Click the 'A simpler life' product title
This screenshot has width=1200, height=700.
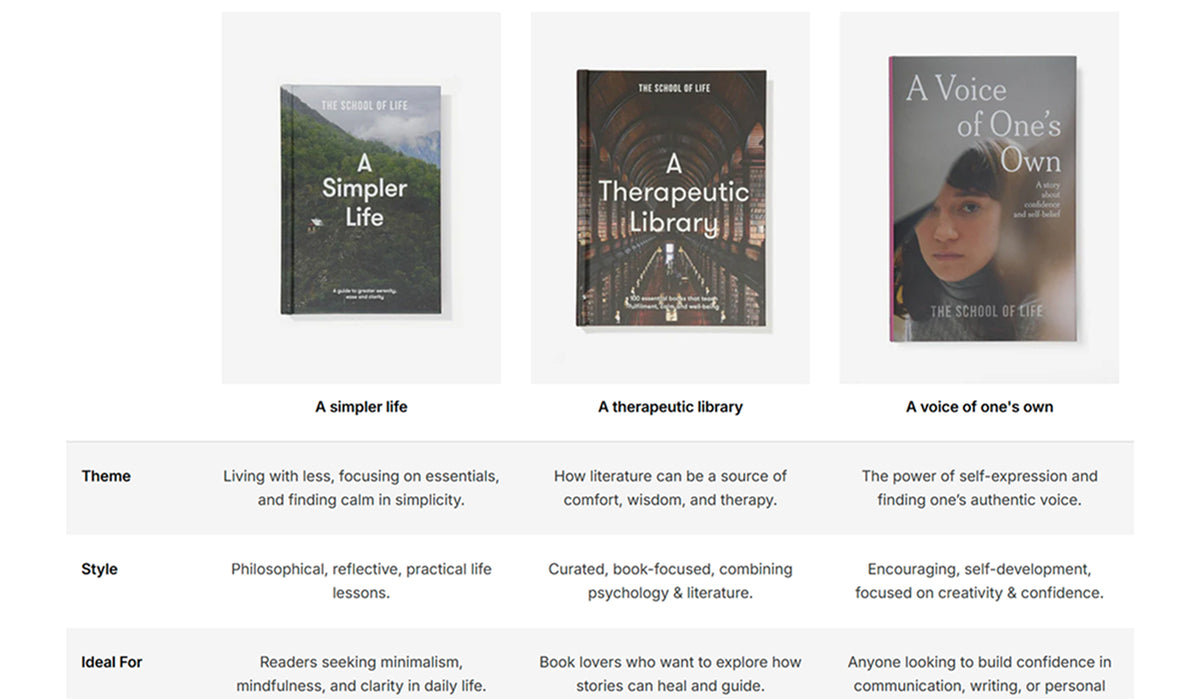[x=361, y=407]
